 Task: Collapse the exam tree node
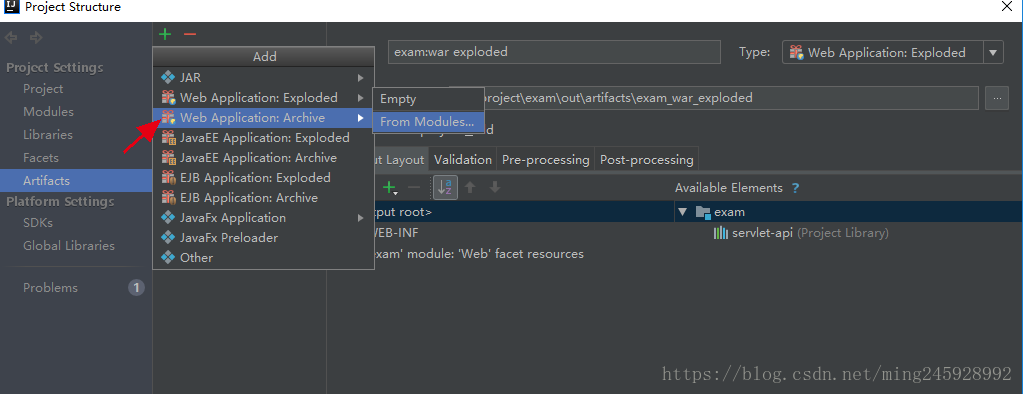pyautogui.click(x=682, y=212)
